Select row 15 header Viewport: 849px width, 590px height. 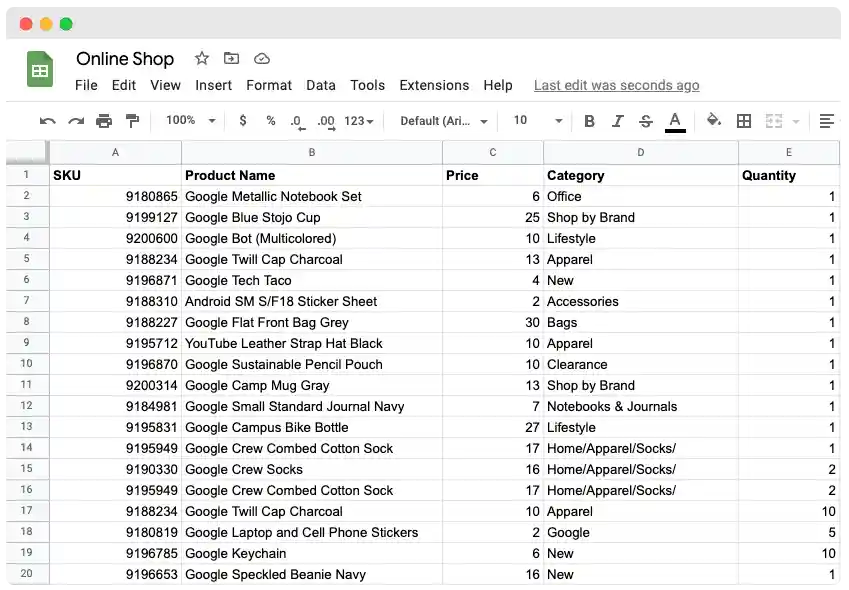(27, 469)
